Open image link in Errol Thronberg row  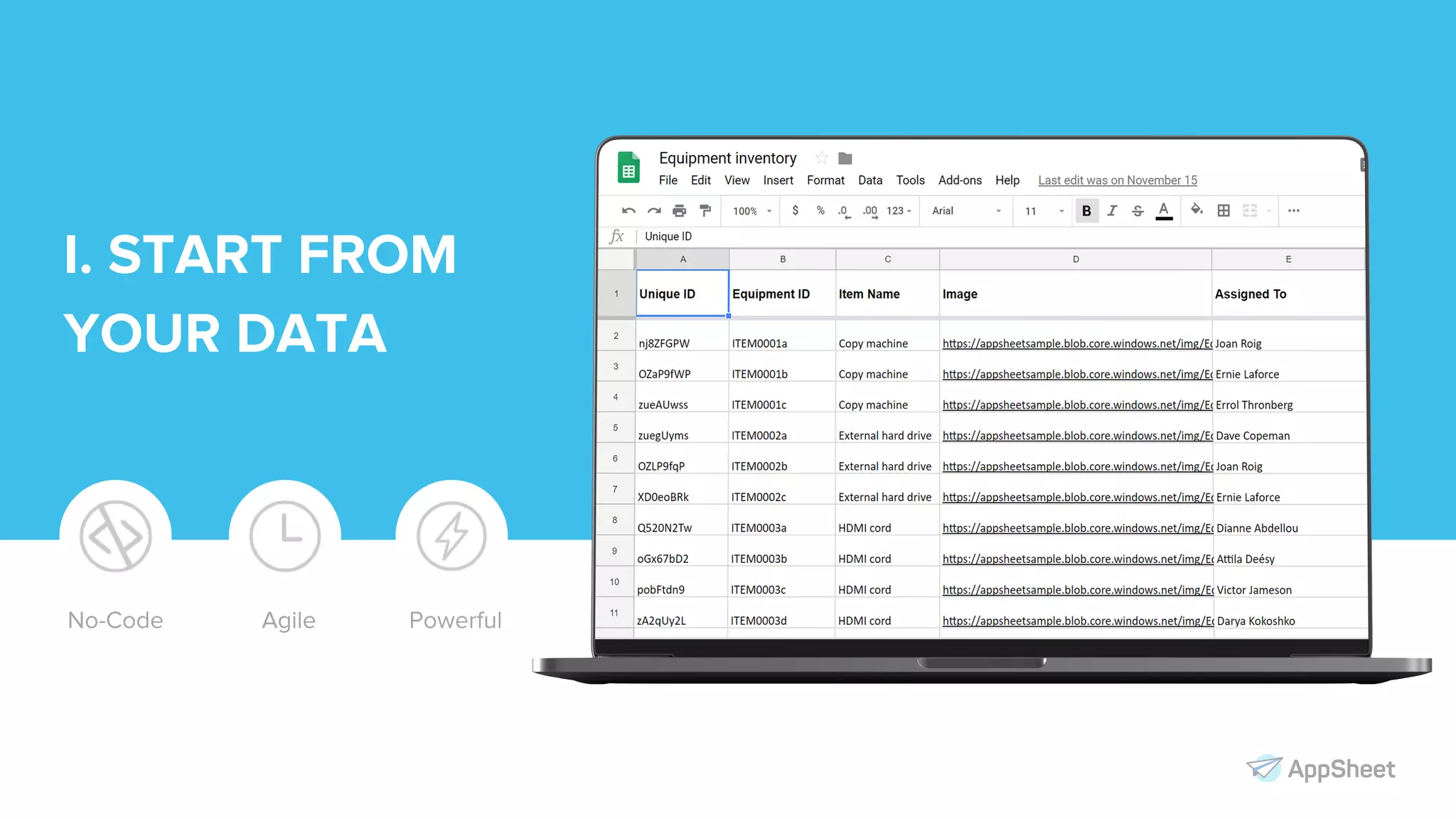pyautogui.click(x=1077, y=405)
